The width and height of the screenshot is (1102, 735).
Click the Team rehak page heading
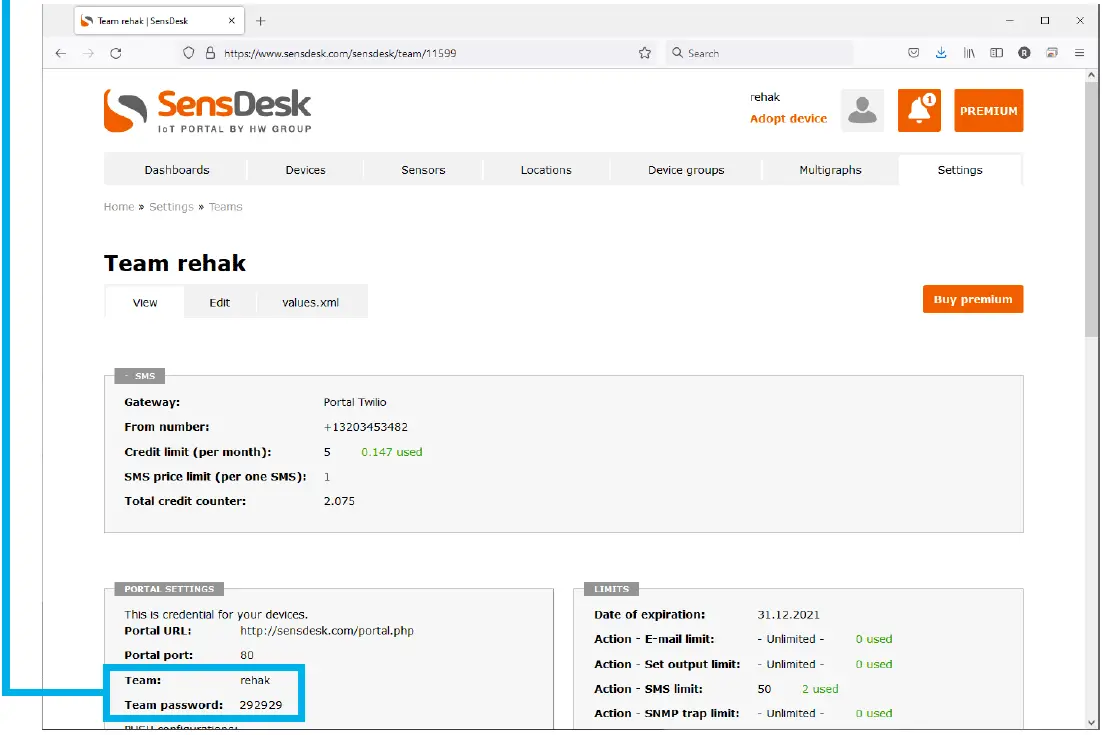tap(175, 264)
